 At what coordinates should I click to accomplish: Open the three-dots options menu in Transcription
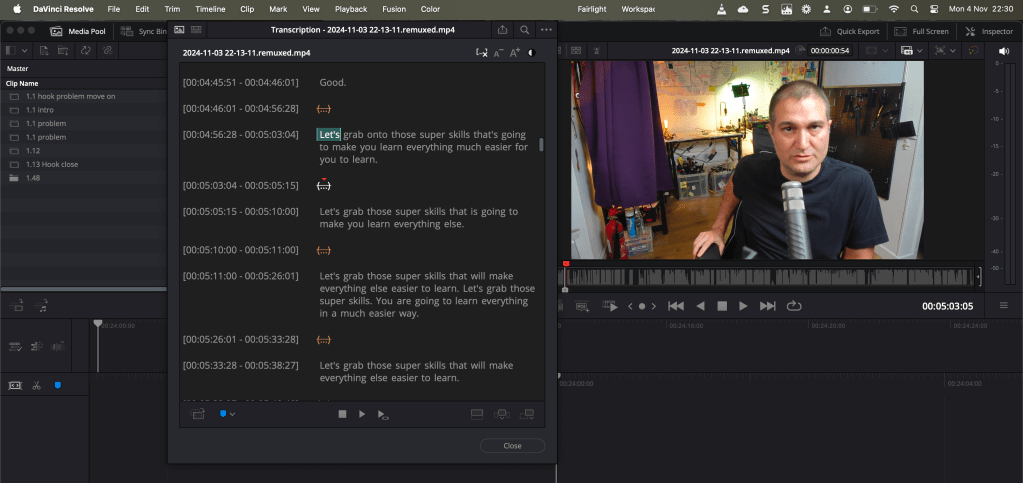click(x=546, y=30)
